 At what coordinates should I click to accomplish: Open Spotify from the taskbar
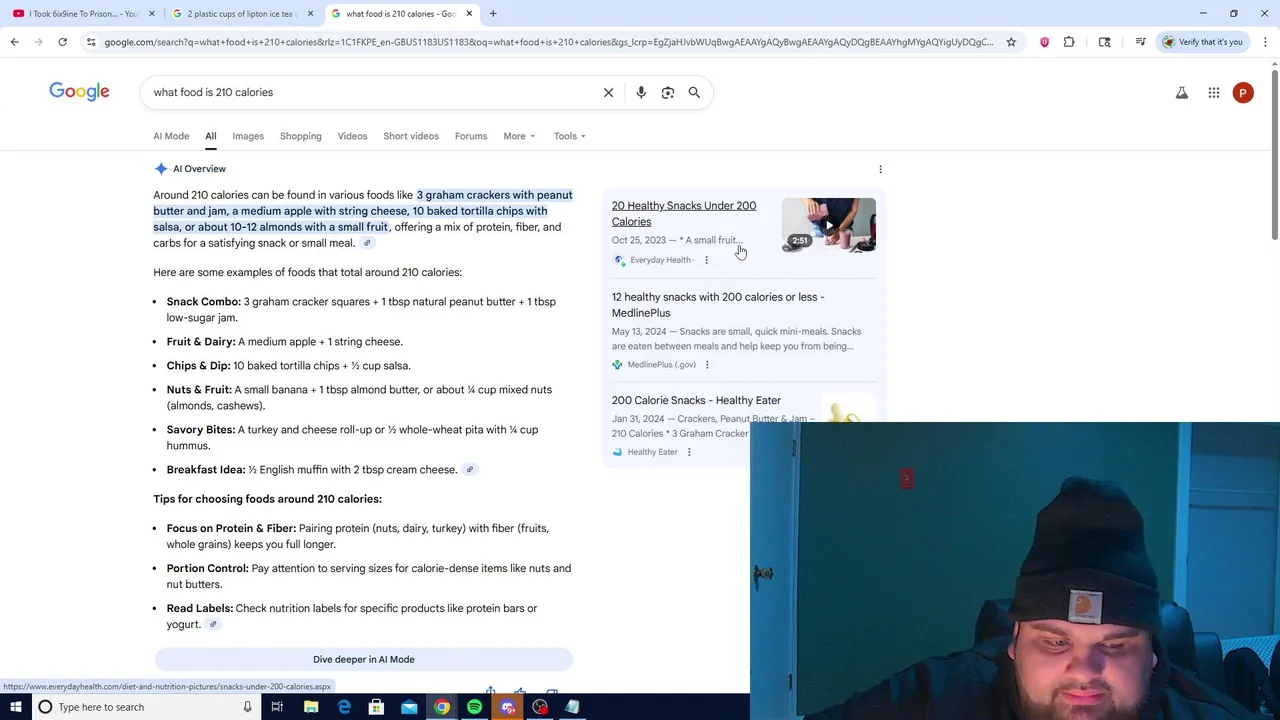coord(474,707)
